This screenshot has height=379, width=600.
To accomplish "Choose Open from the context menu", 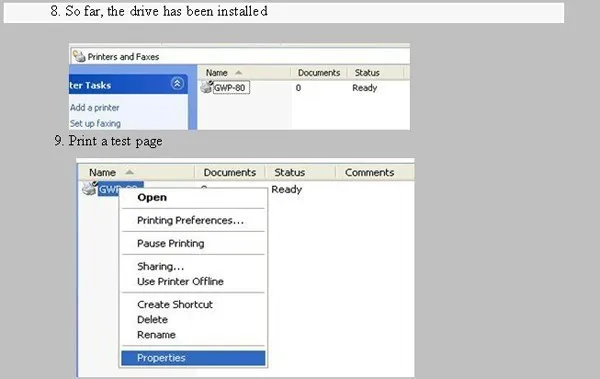I will (152, 198).
